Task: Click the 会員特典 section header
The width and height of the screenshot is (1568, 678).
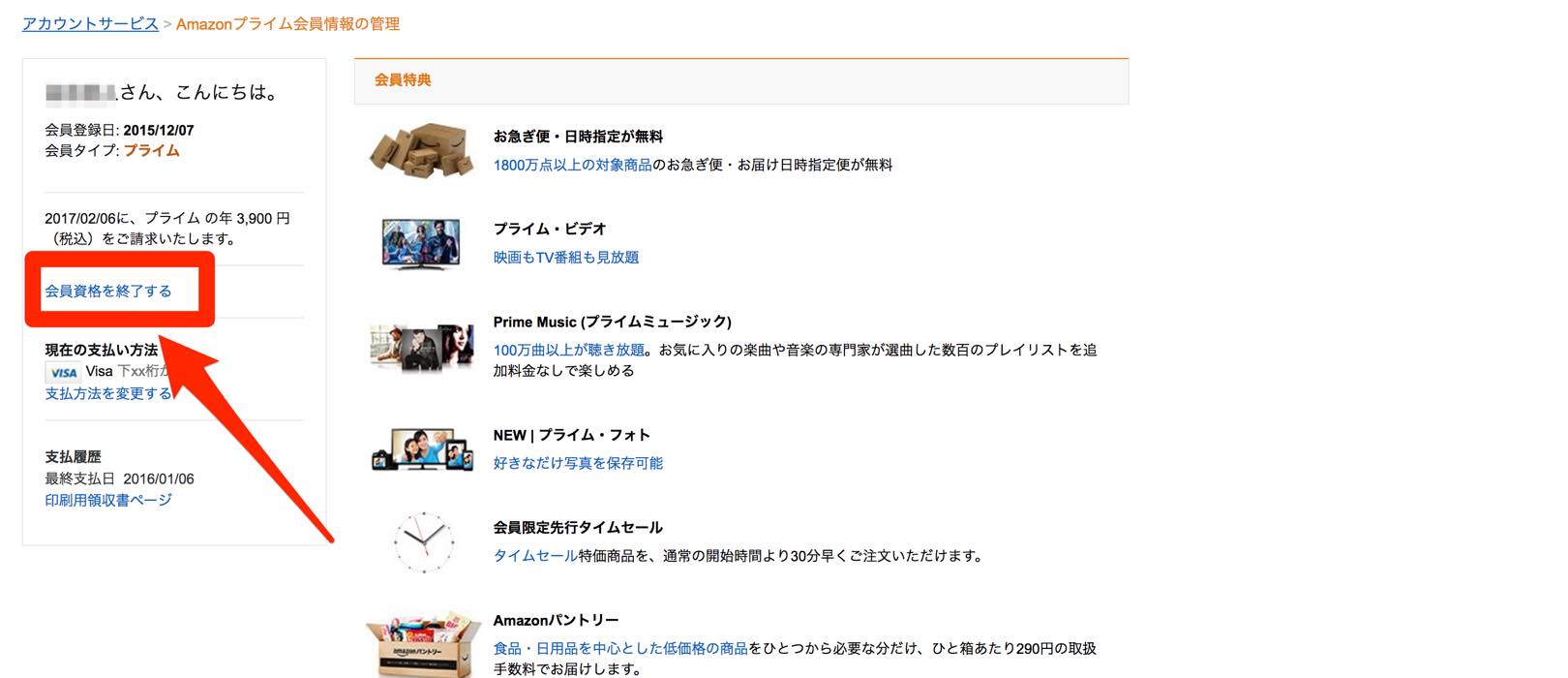Action: coord(741,80)
